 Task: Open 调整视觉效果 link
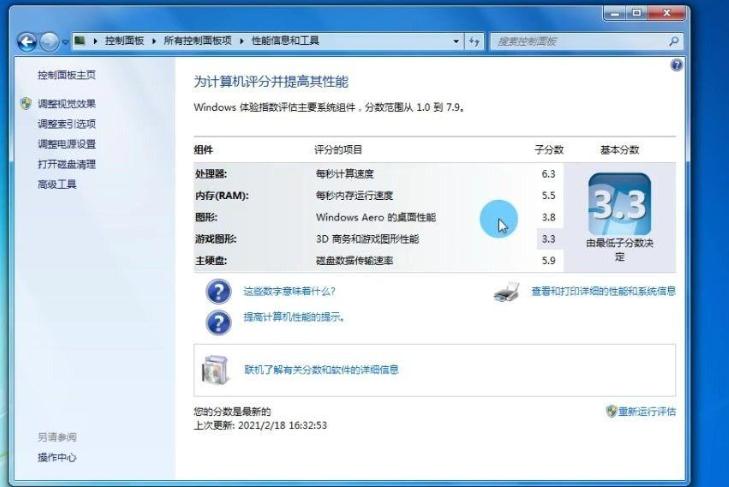[x=66, y=104]
